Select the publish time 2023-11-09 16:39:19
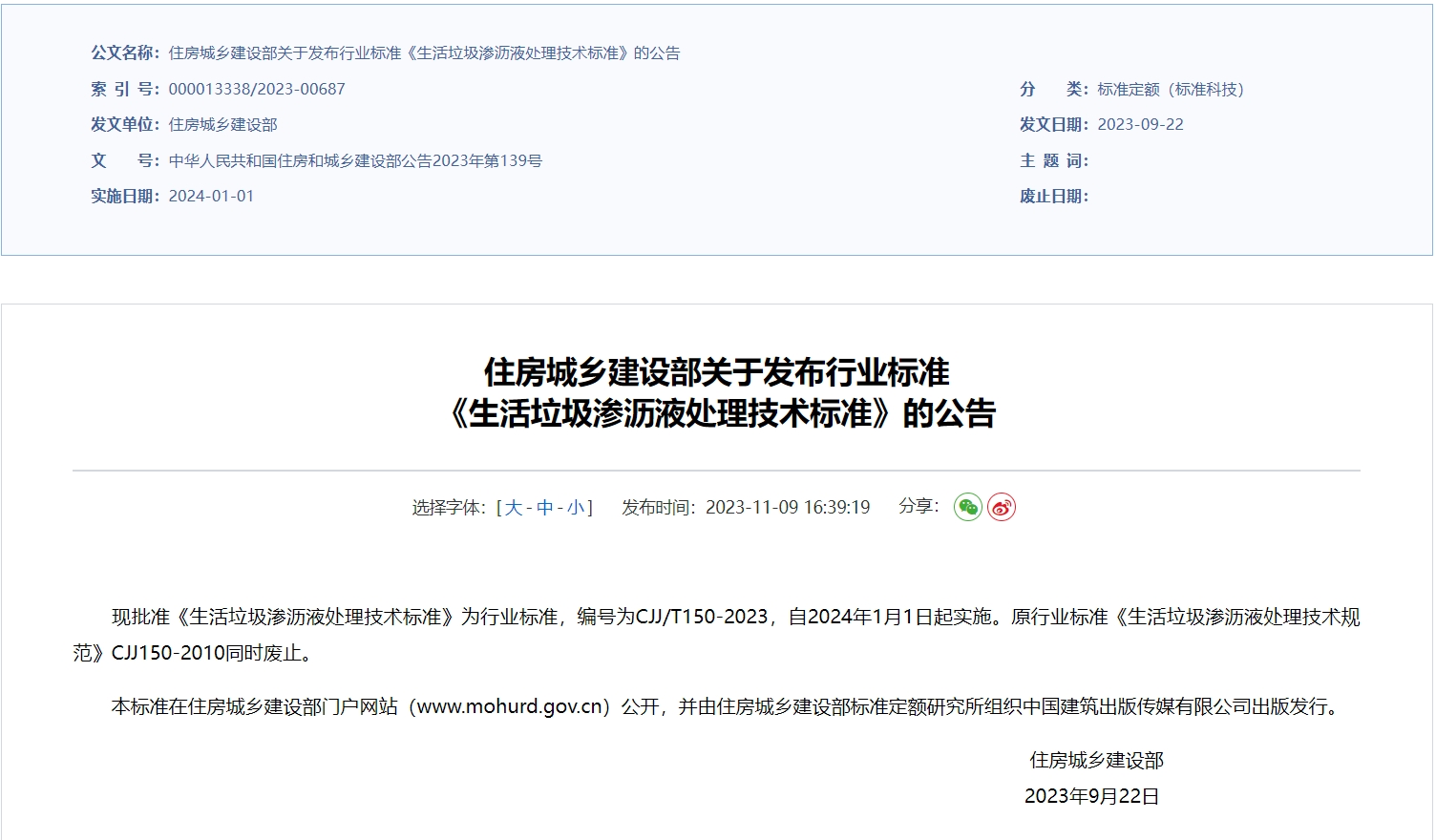 [787, 508]
